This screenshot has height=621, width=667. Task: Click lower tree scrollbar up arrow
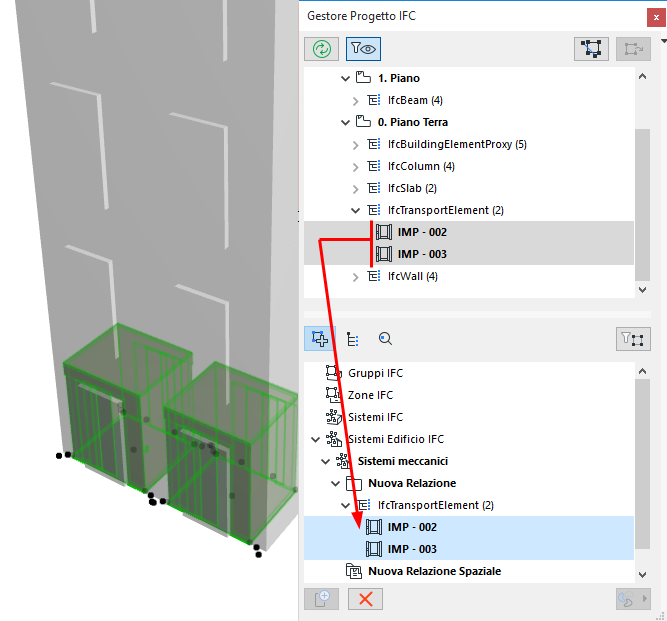[x=642, y=371]
